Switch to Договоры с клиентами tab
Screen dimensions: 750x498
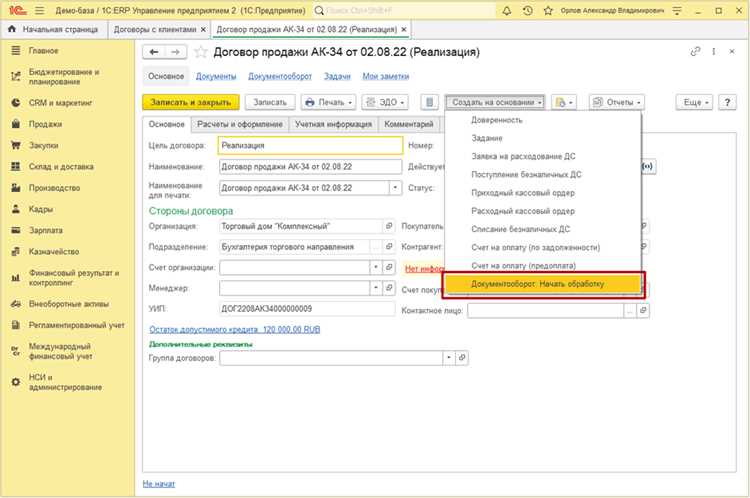tap(154, 29)
